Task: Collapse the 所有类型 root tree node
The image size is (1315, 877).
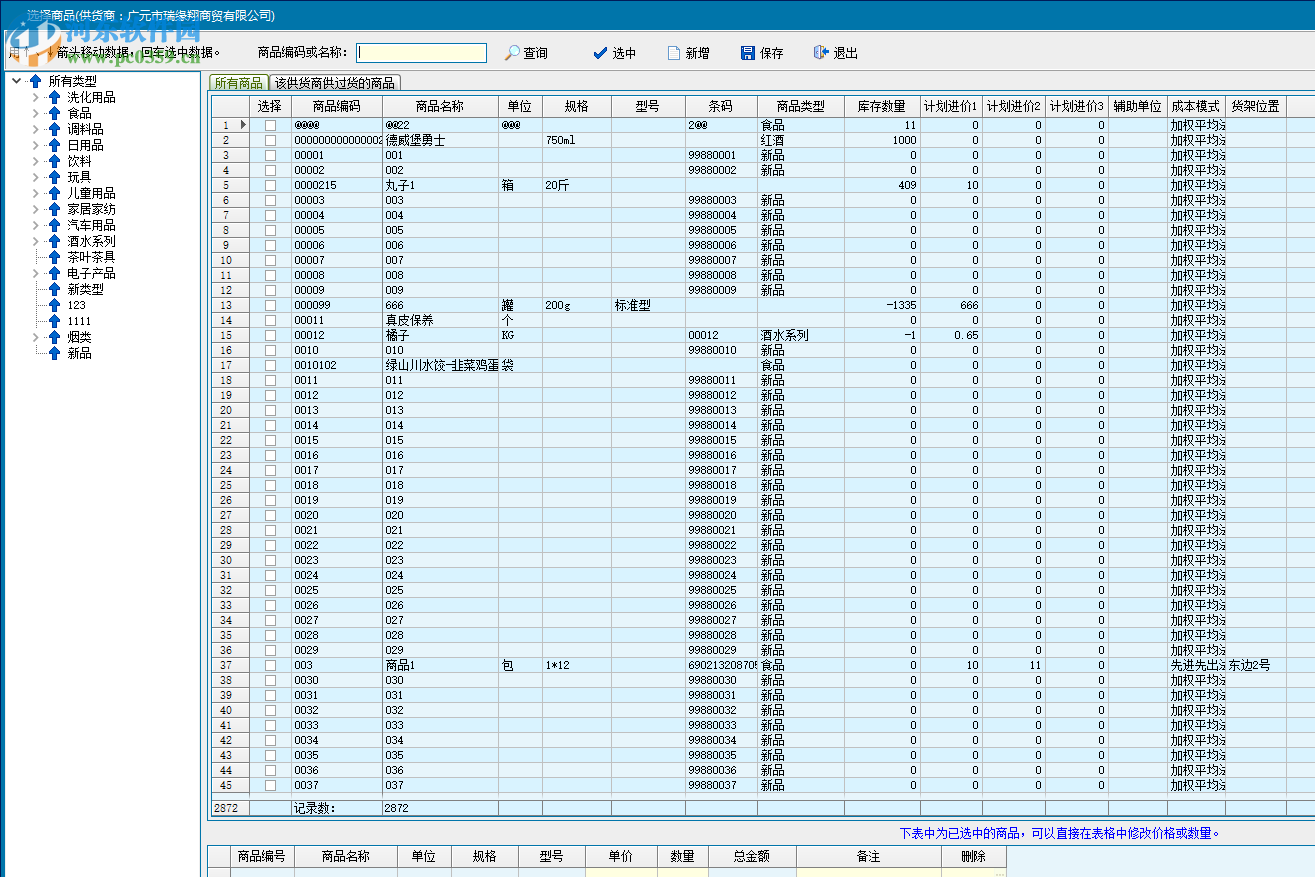Action: click(x=17, y=81)
